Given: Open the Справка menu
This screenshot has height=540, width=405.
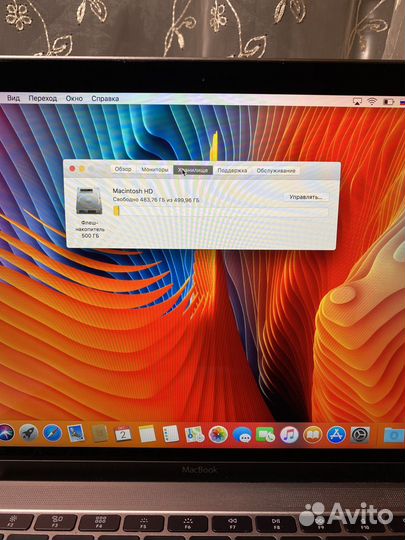Looking at the screenshot, I should click(x=105, y=99).
